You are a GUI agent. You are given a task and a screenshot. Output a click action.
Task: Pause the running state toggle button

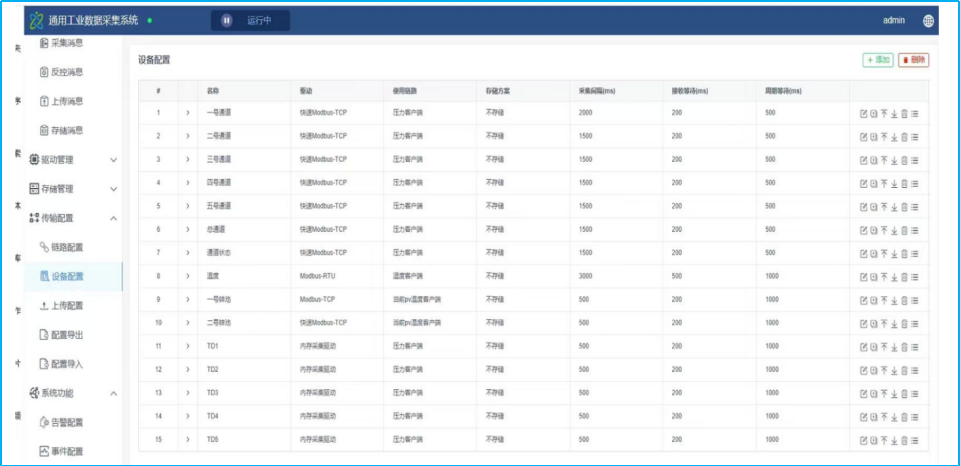227,20
